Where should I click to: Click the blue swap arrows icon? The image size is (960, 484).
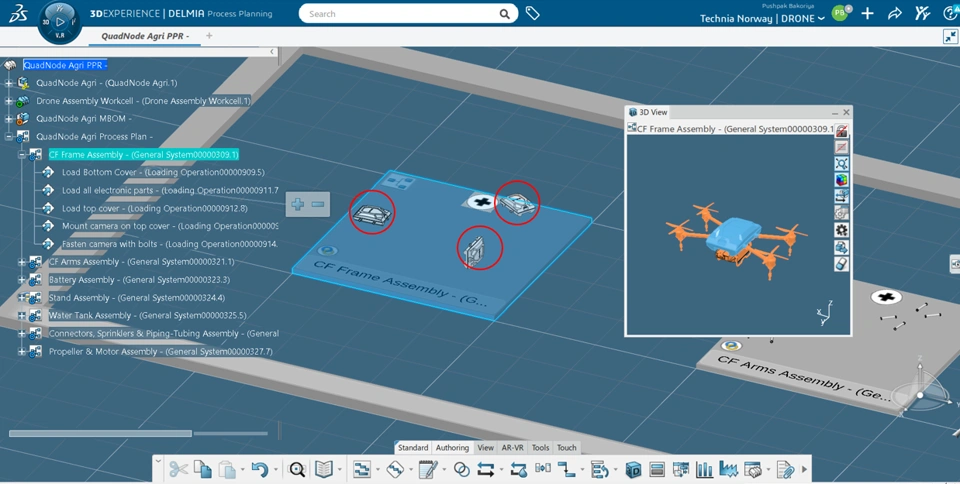(x=486, y=469)
